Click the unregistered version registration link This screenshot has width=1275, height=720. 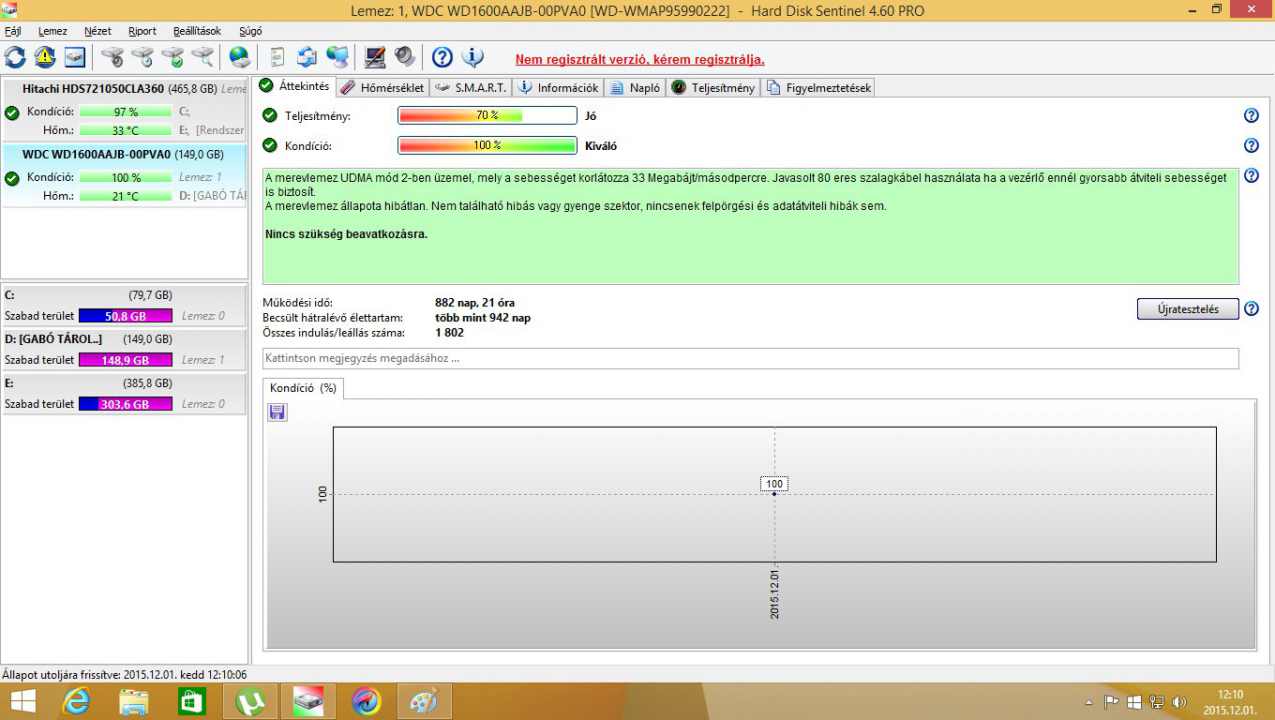640,60
